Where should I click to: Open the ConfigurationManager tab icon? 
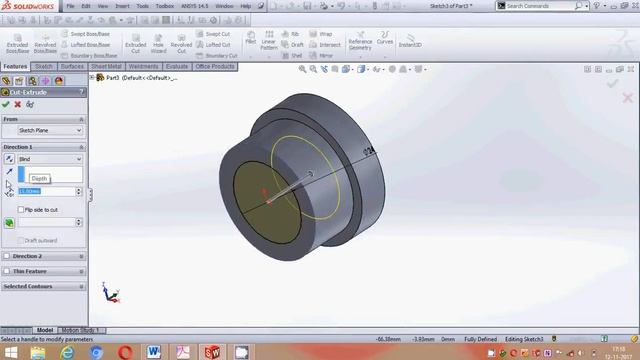[x=32, y=81]
